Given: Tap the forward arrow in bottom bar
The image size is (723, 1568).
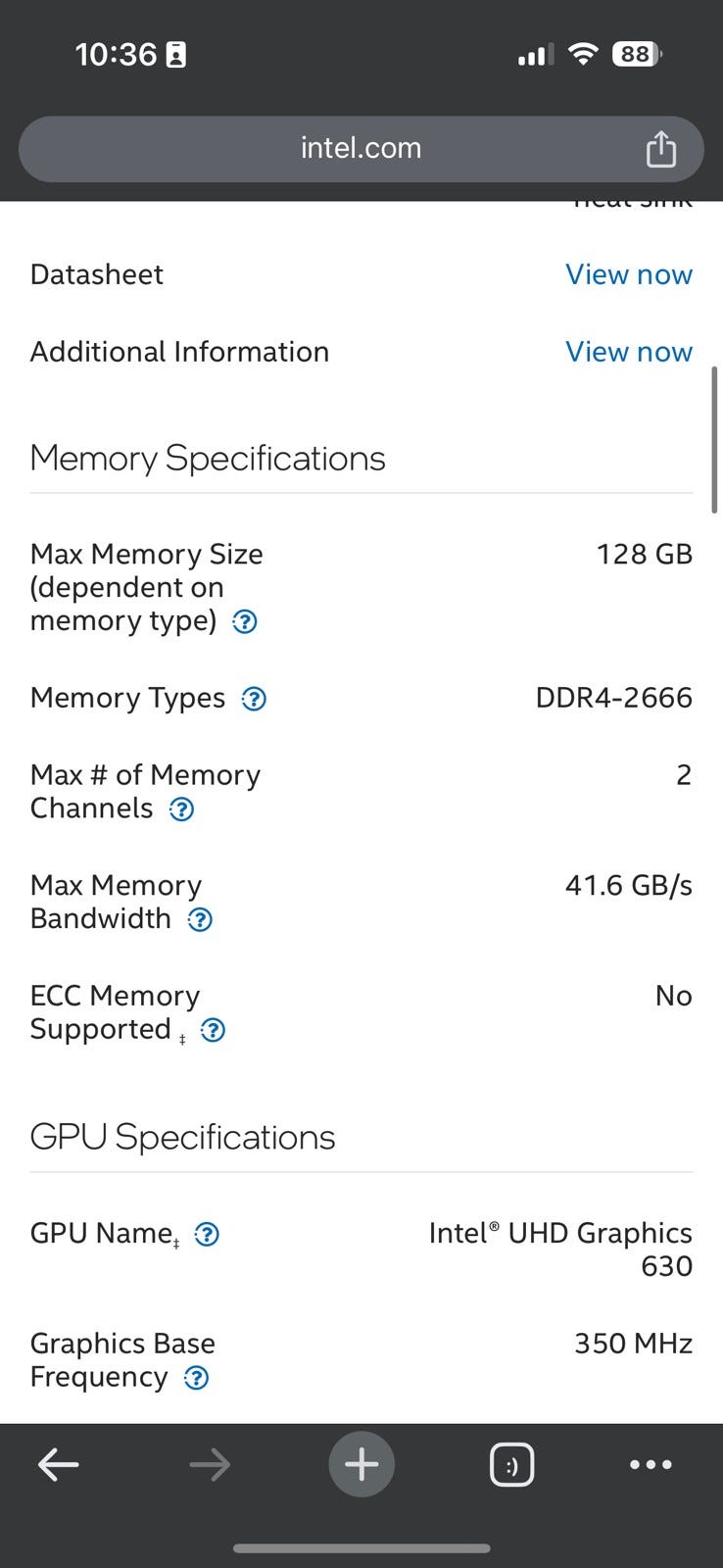Looking at the screenshot, I should click(x=210, y=1465).
